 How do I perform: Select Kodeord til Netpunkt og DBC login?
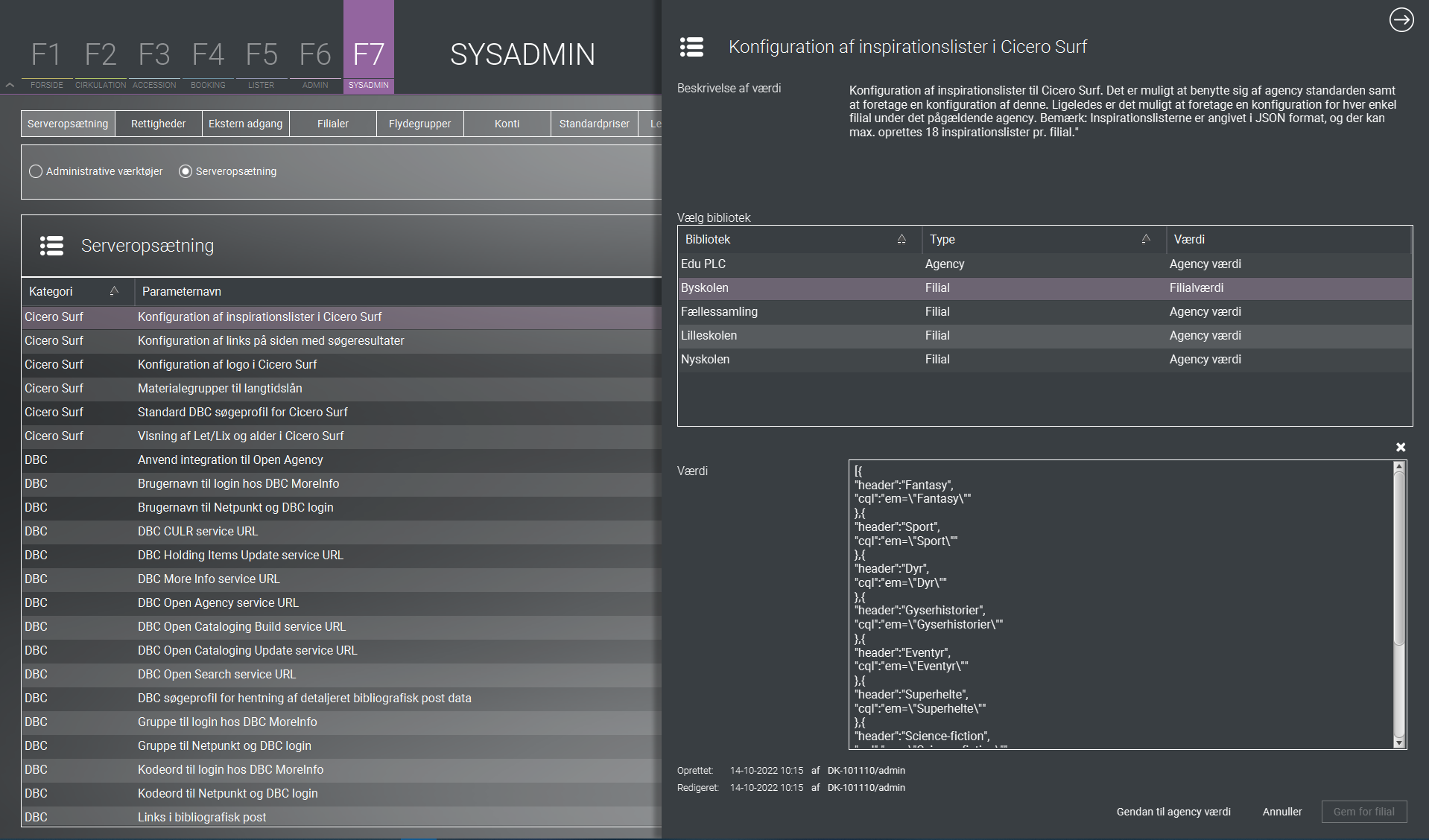click(342, 794)
